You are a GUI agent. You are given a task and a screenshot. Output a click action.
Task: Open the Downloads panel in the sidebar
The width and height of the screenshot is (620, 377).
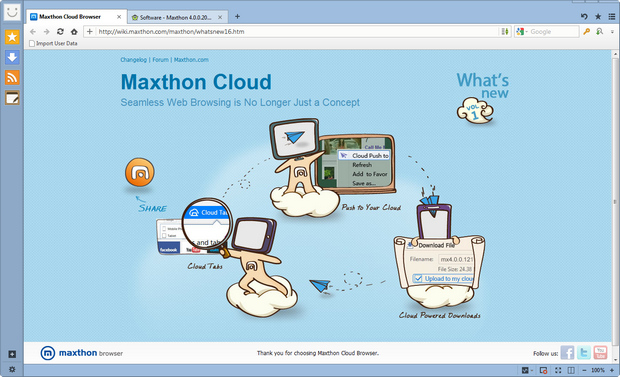(12, 57)
